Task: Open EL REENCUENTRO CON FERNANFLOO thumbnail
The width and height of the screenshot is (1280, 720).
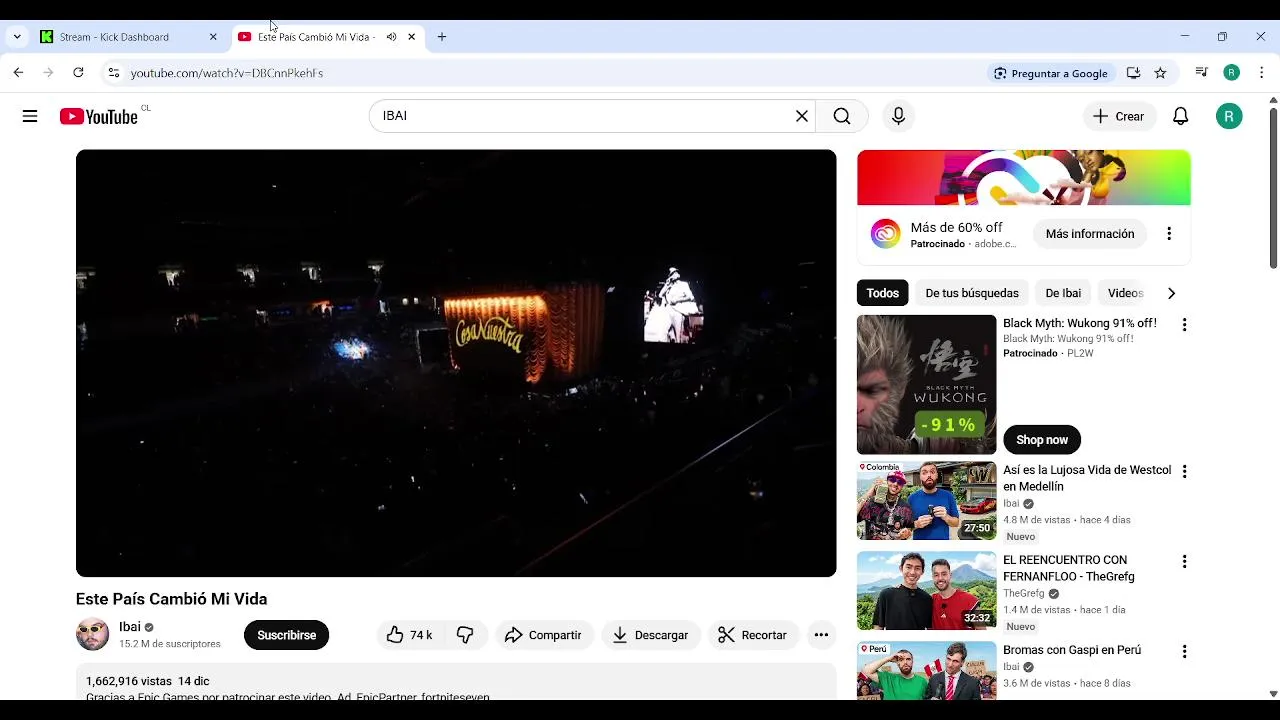Action: tap(927, 591)
